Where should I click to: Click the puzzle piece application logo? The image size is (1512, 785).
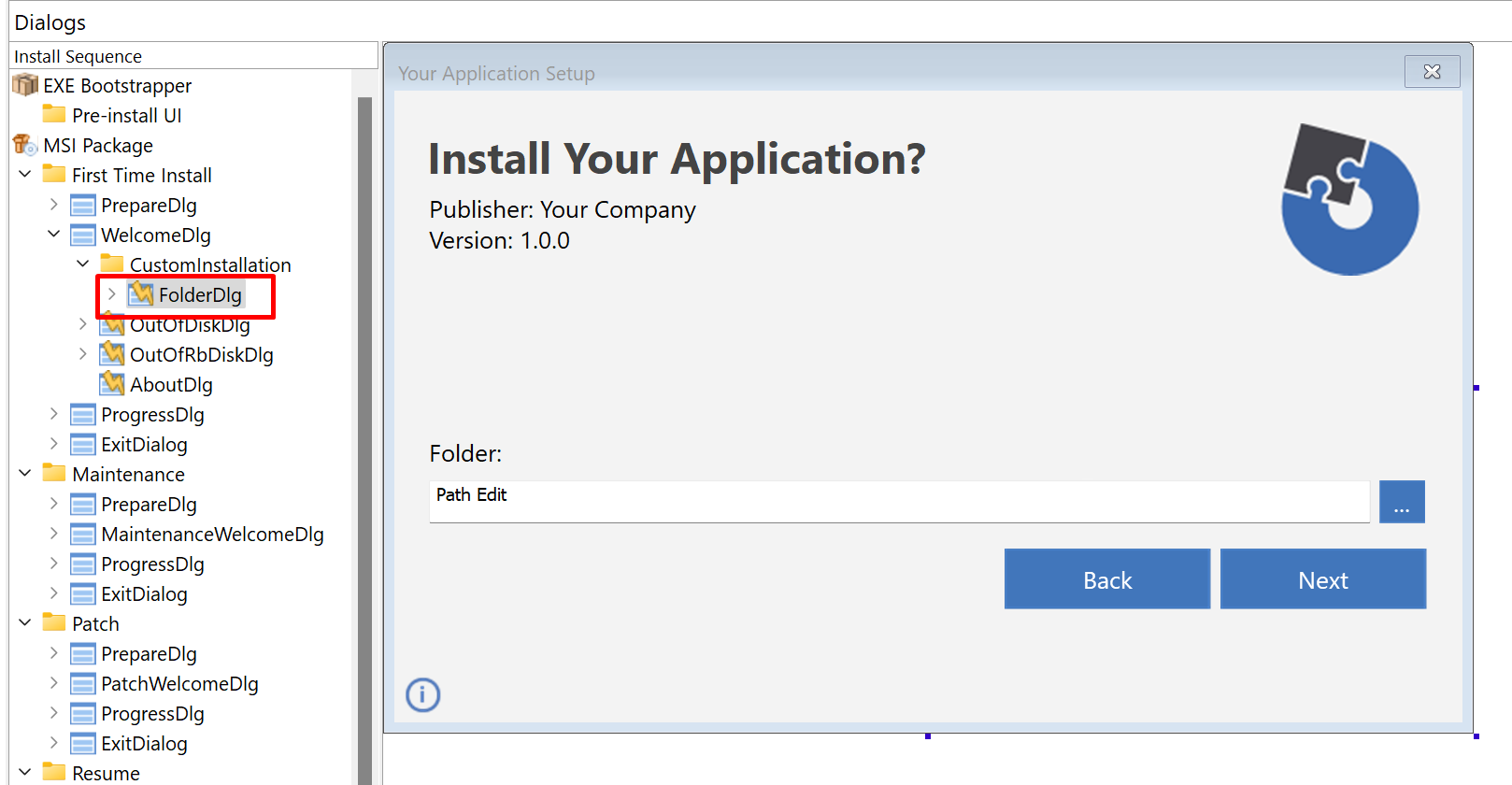(x=1348, y=199)
